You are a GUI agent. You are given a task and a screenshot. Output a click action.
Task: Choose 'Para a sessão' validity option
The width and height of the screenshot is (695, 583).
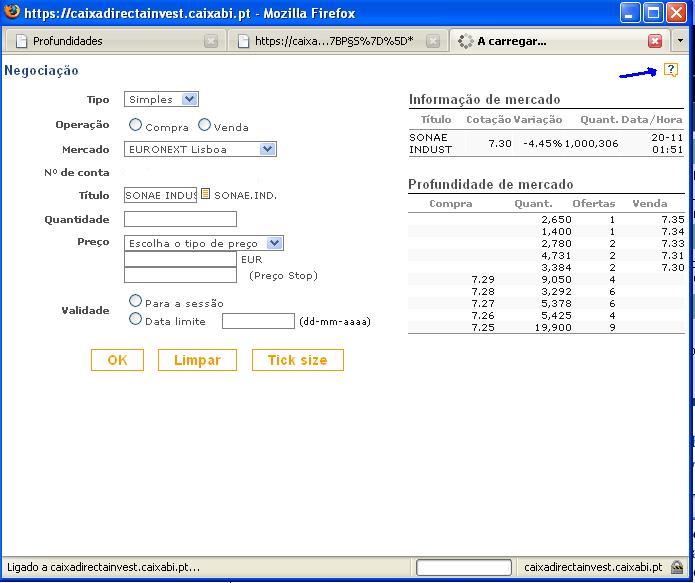[136, 301]
